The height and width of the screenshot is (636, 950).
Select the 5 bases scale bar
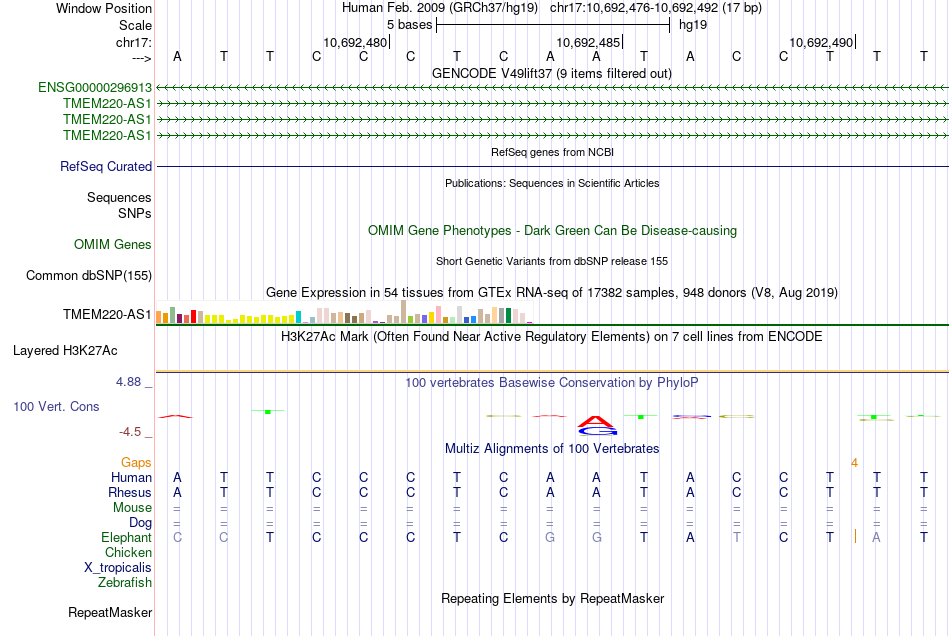coord(553,25)
